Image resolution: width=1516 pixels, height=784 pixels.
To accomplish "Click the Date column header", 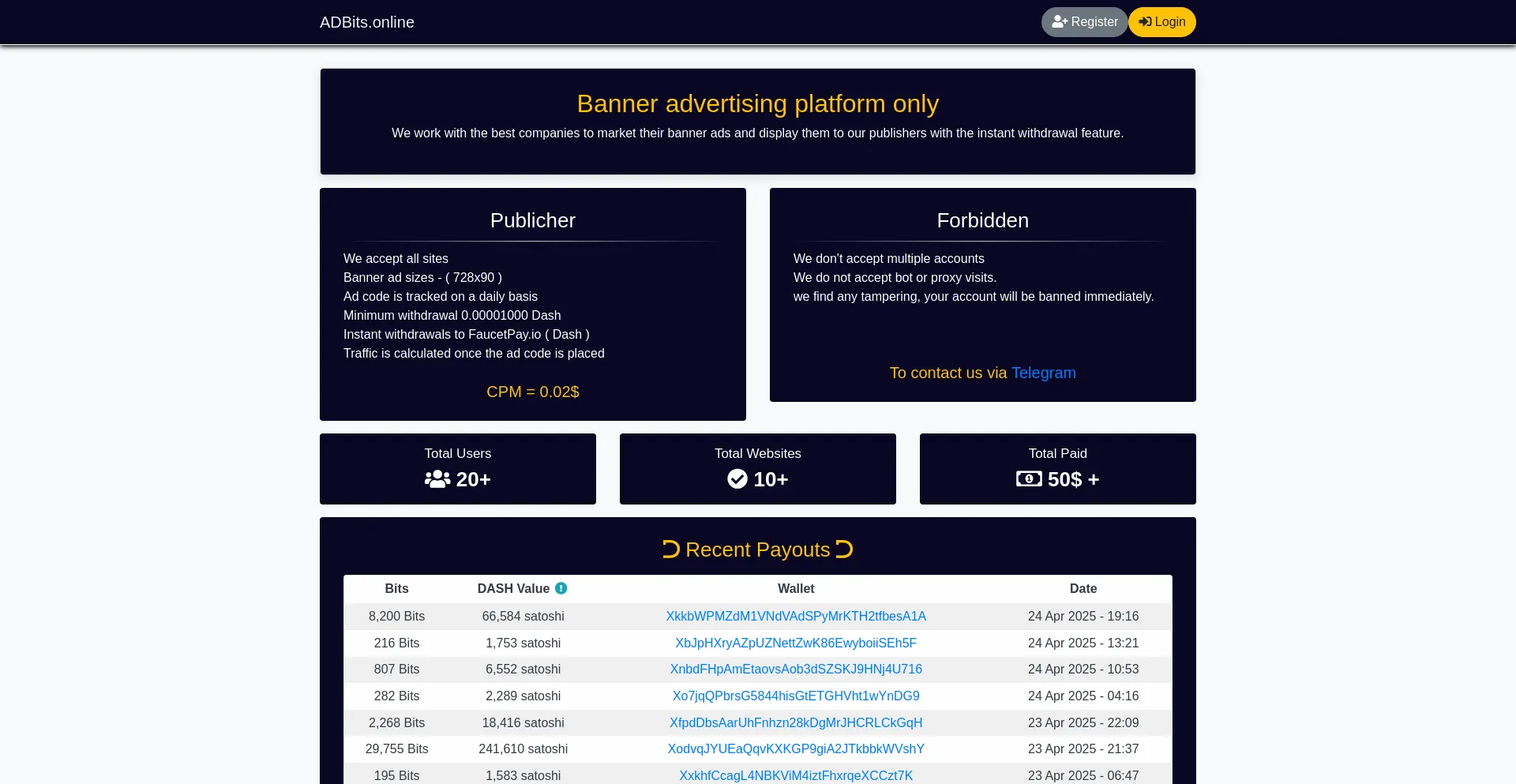I will [1083, 588].
